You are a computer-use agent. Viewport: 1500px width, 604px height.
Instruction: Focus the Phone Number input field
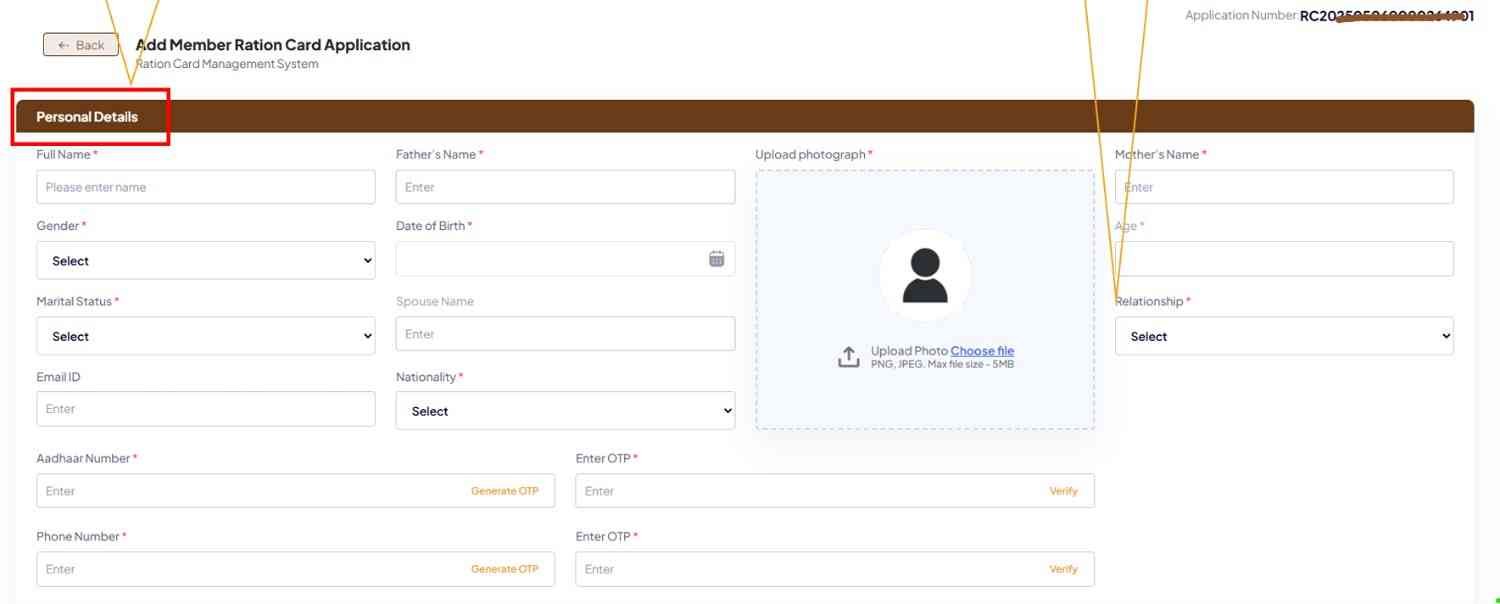coord(296,569)
